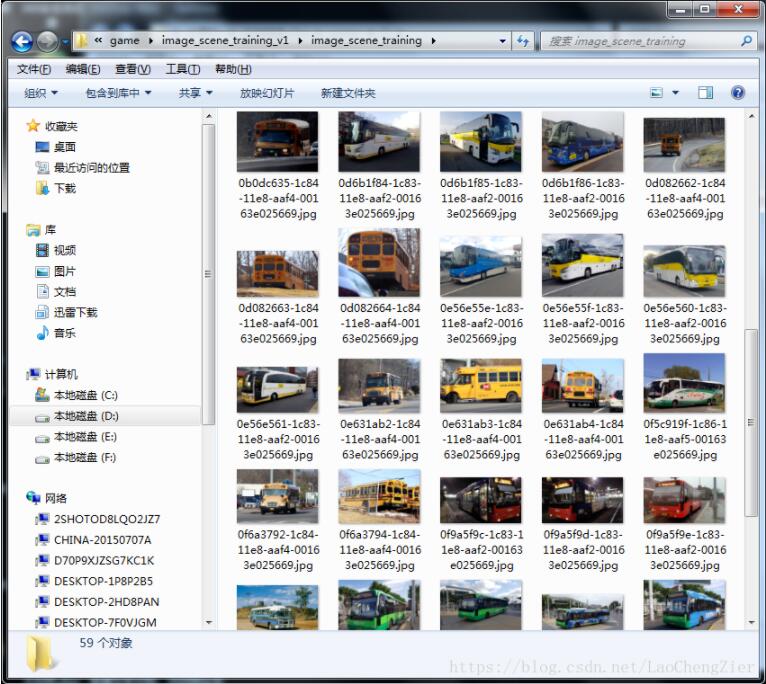Open the view options dropdown arrow
The image size is (766, 684).
point(675,92)
